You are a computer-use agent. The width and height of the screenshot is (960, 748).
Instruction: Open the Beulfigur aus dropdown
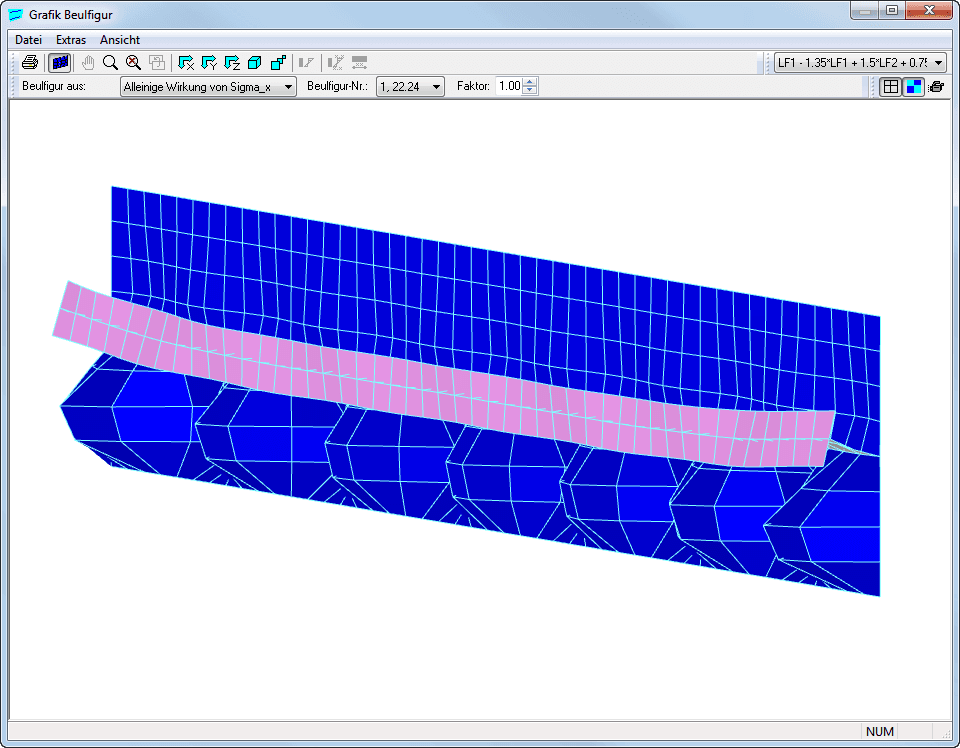208,87
